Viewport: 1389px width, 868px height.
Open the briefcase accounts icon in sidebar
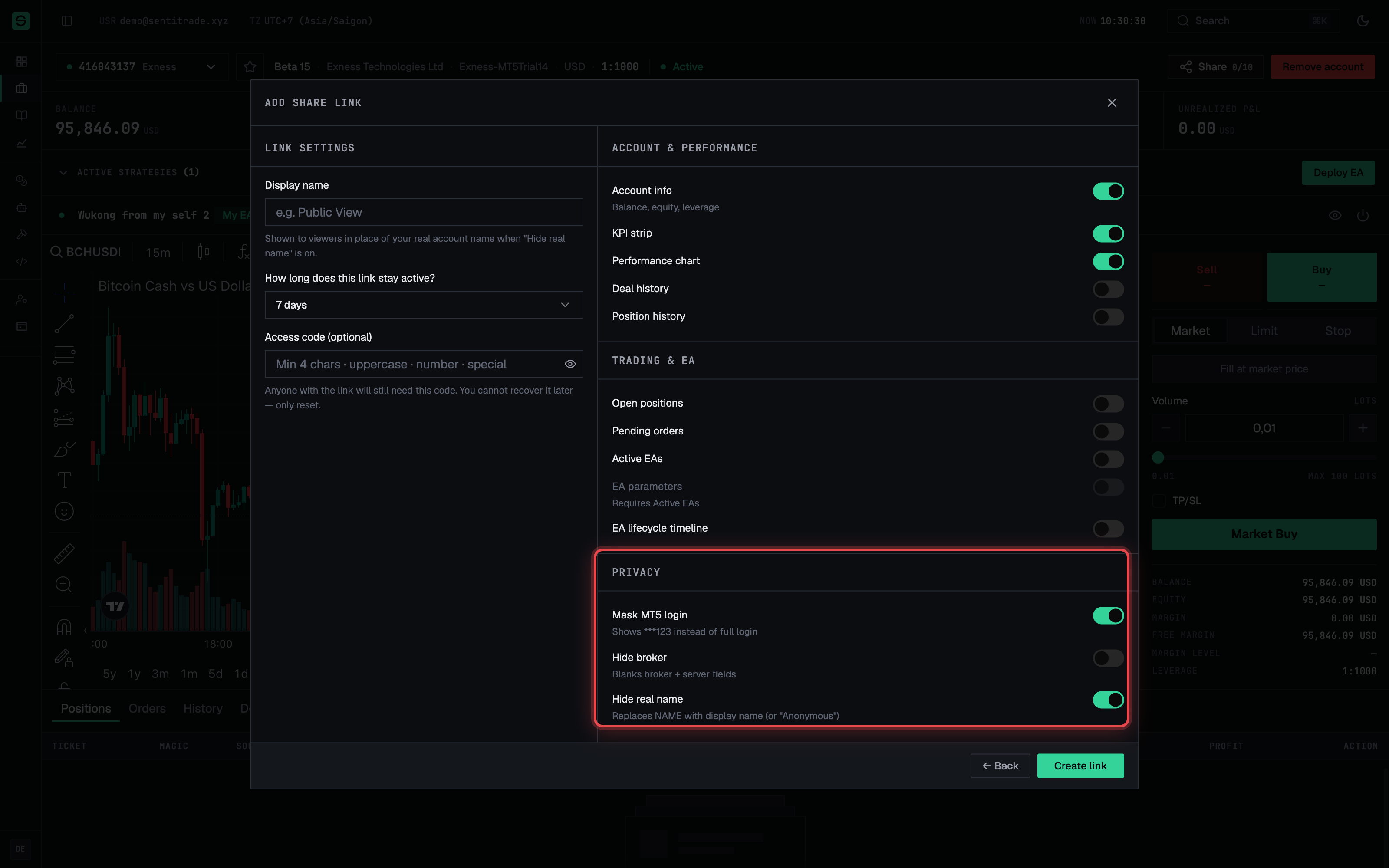tap(22, 89)
